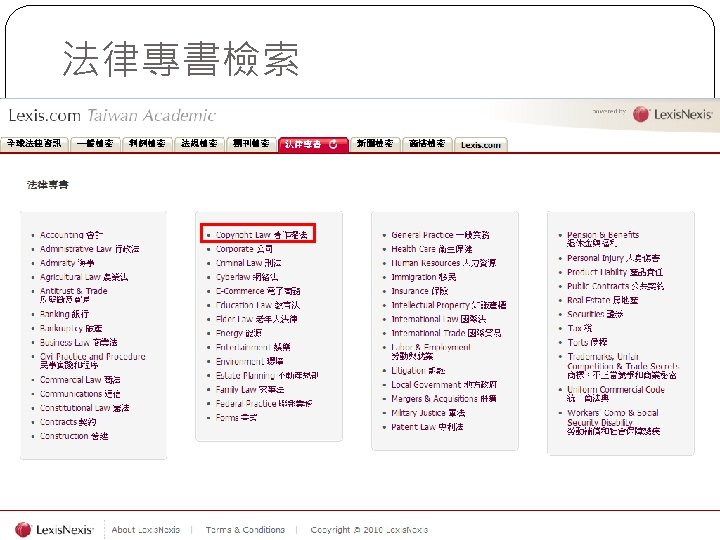Click the Construction link
This screenshot has height=540, width=720.
tap(74, 436)
